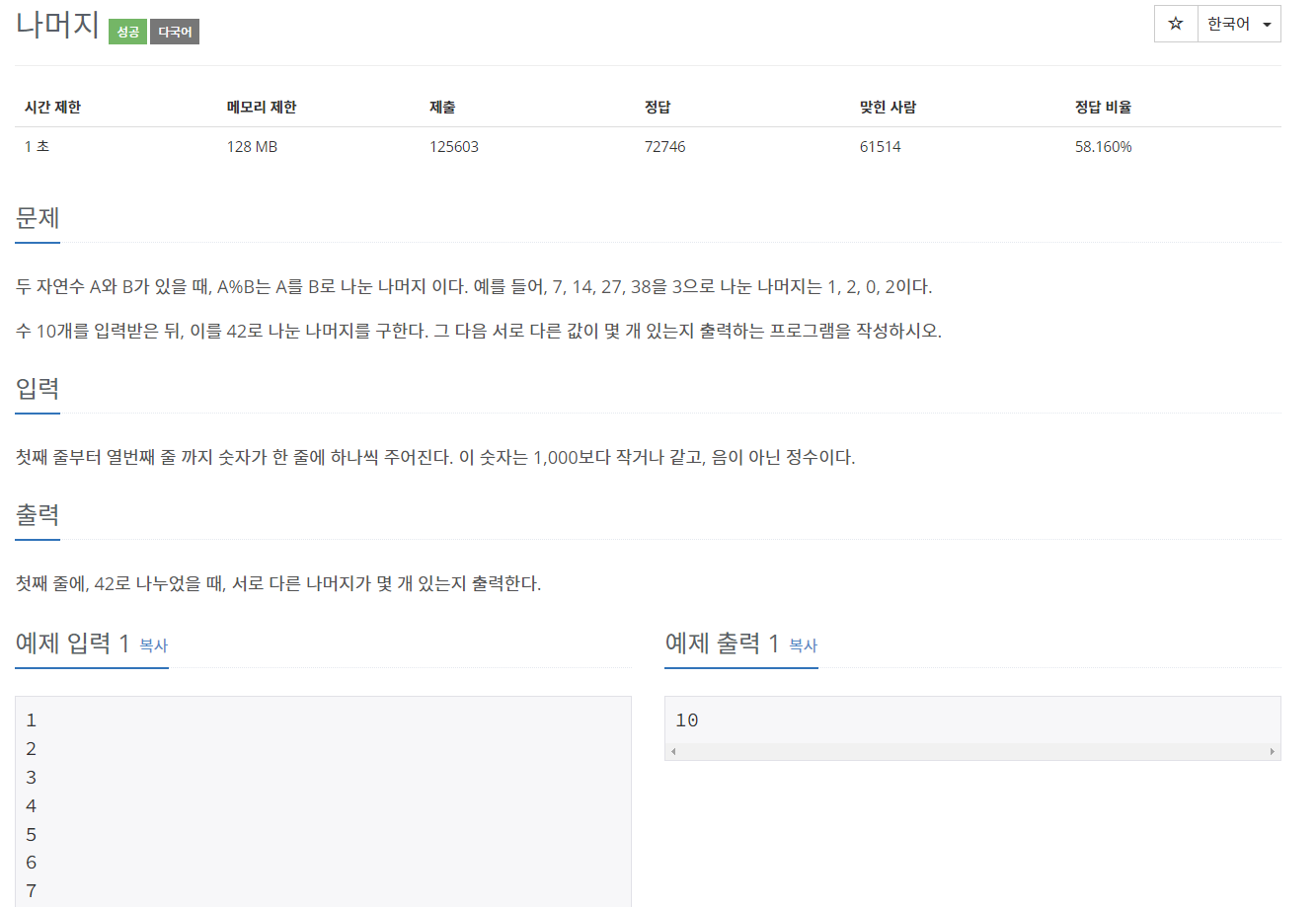Click the time limit value 1 초
This screenshot has width=1316, height=907.
click(x=37, y=146)
